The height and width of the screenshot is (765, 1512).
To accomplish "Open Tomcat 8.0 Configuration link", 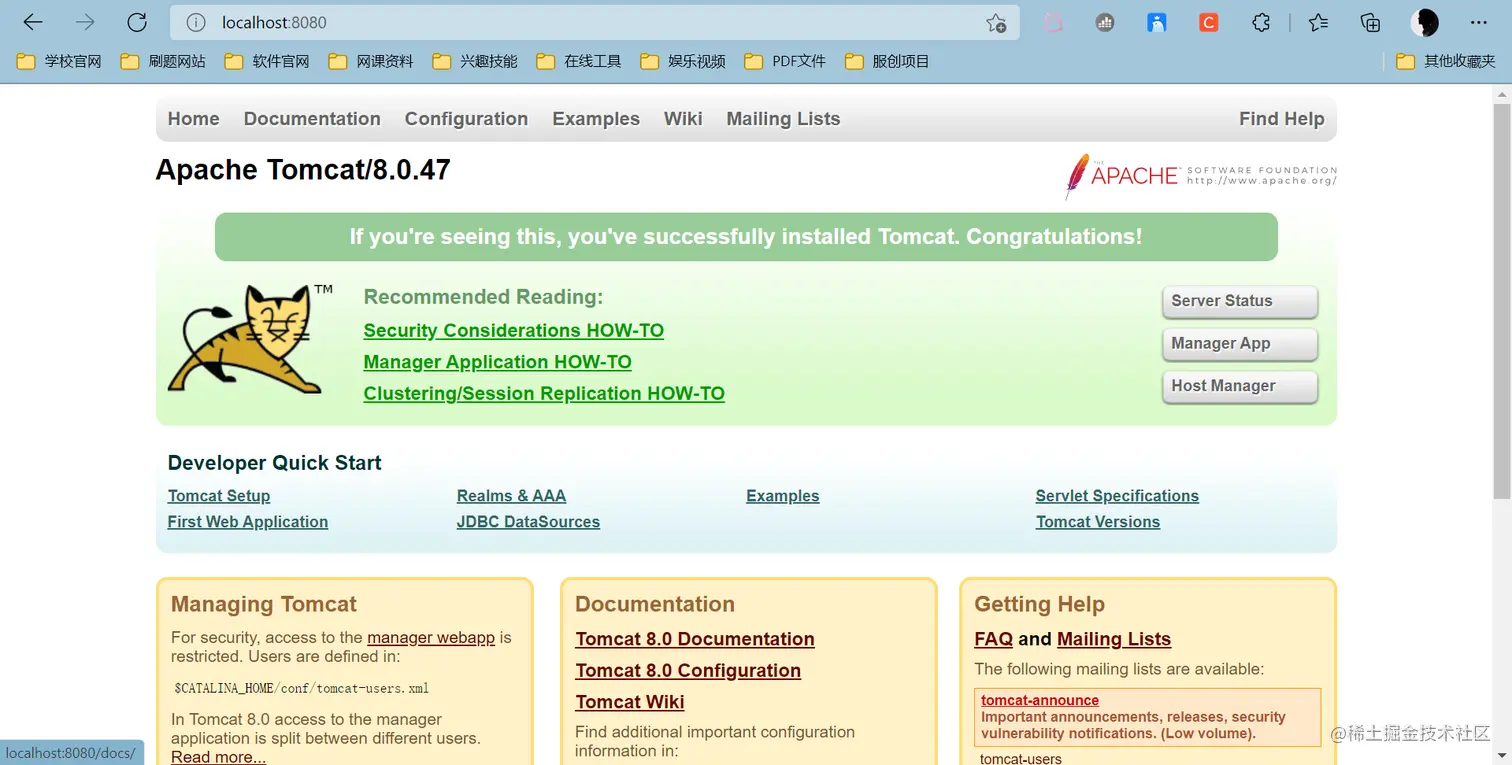I will click(x=688, y=671).
